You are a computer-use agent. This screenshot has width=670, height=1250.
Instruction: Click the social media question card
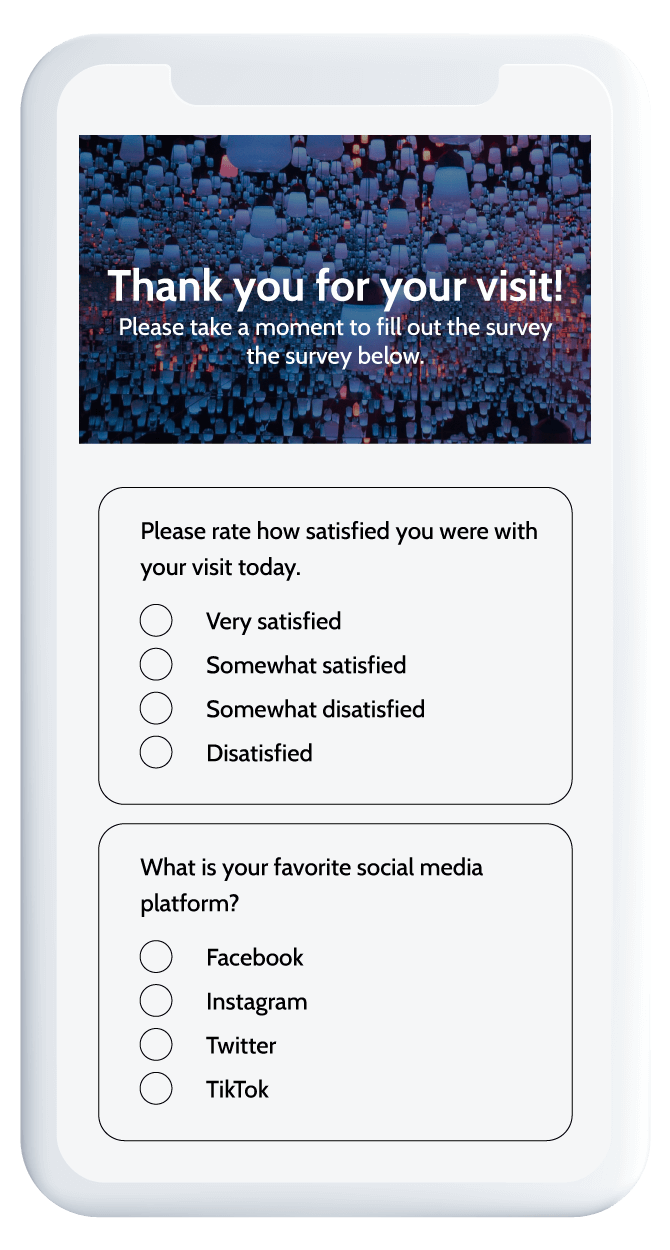(335, 980)
